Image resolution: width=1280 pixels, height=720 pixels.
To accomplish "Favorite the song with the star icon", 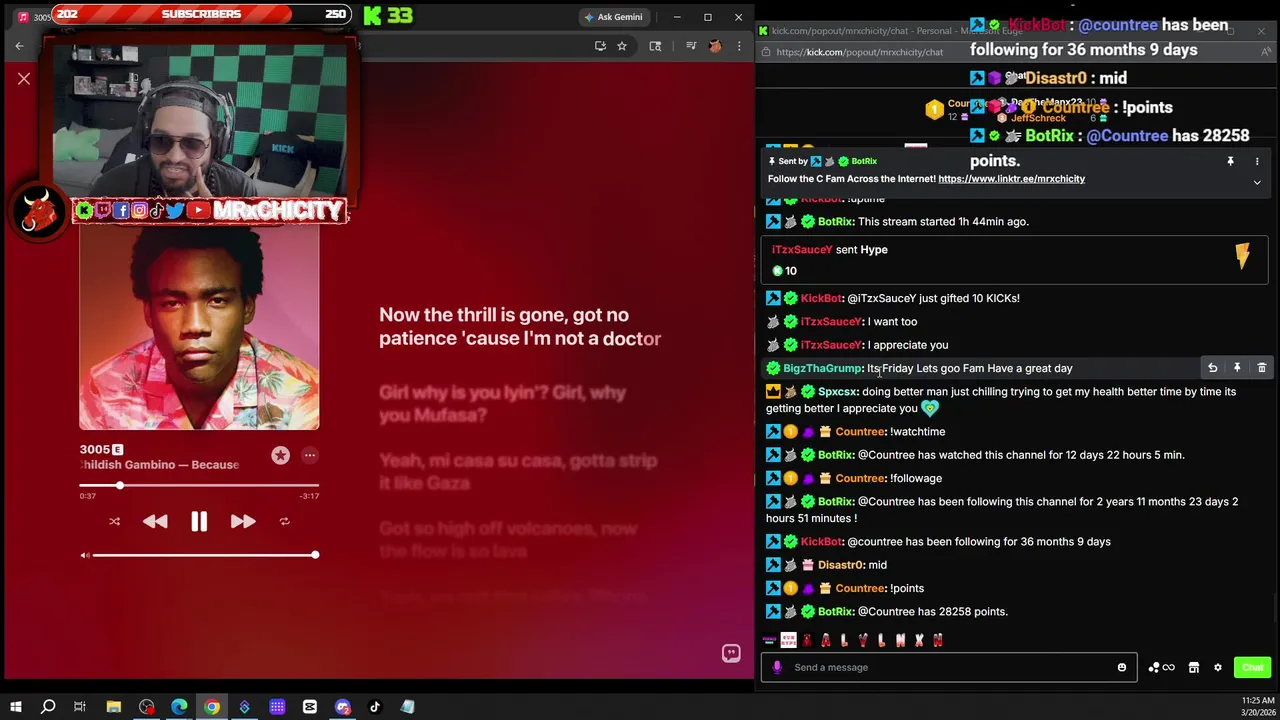I will point(280,455).
